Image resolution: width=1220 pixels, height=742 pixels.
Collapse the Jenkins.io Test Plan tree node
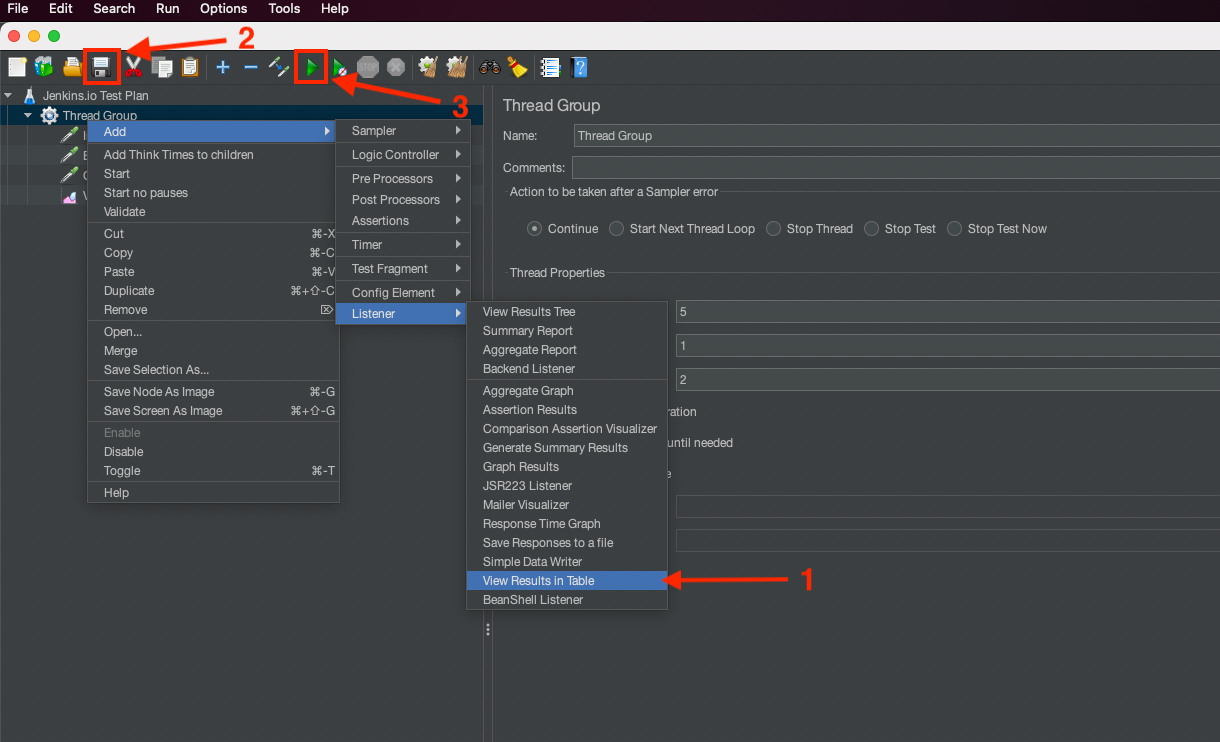coord(9,96)
